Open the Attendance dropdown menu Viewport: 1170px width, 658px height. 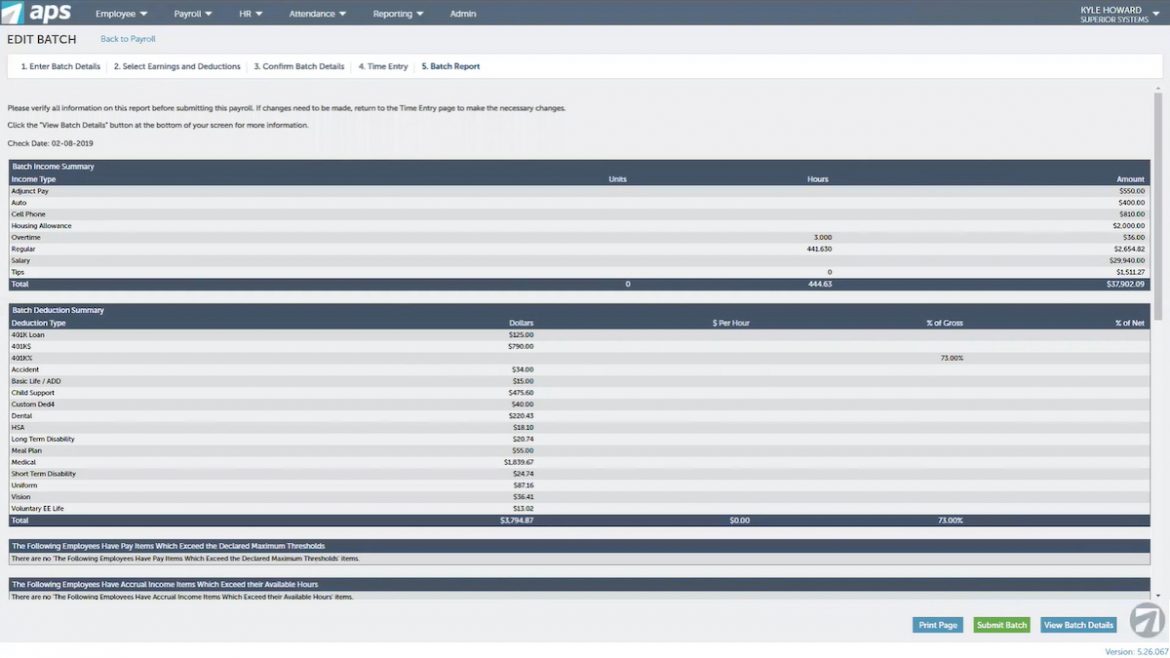click(316, 13)
